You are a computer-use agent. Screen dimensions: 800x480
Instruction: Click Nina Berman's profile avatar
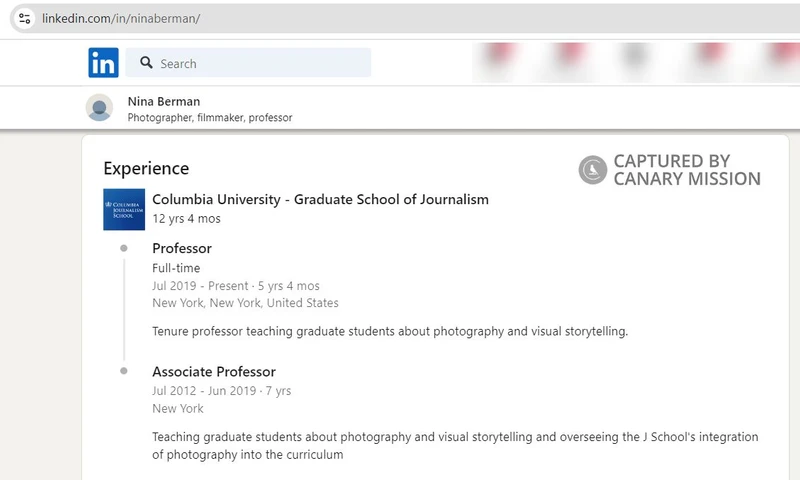point(99,108)
